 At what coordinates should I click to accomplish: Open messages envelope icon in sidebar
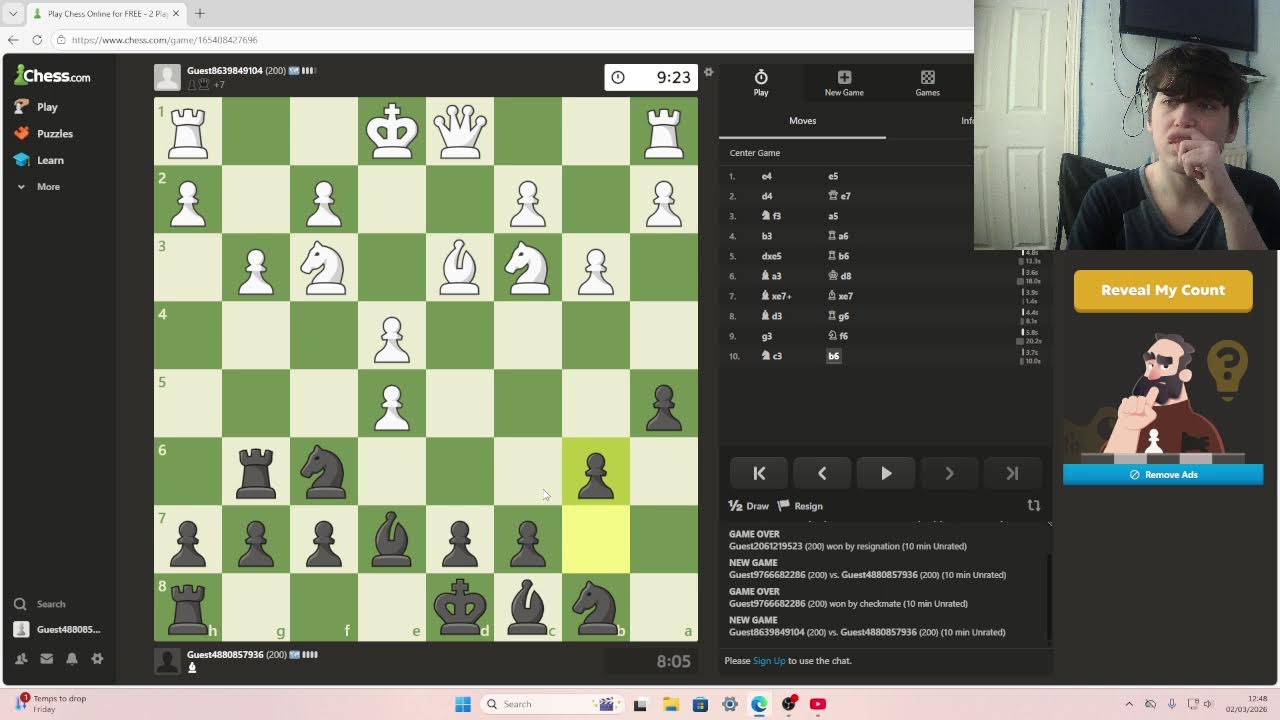(x=46, y=658)
